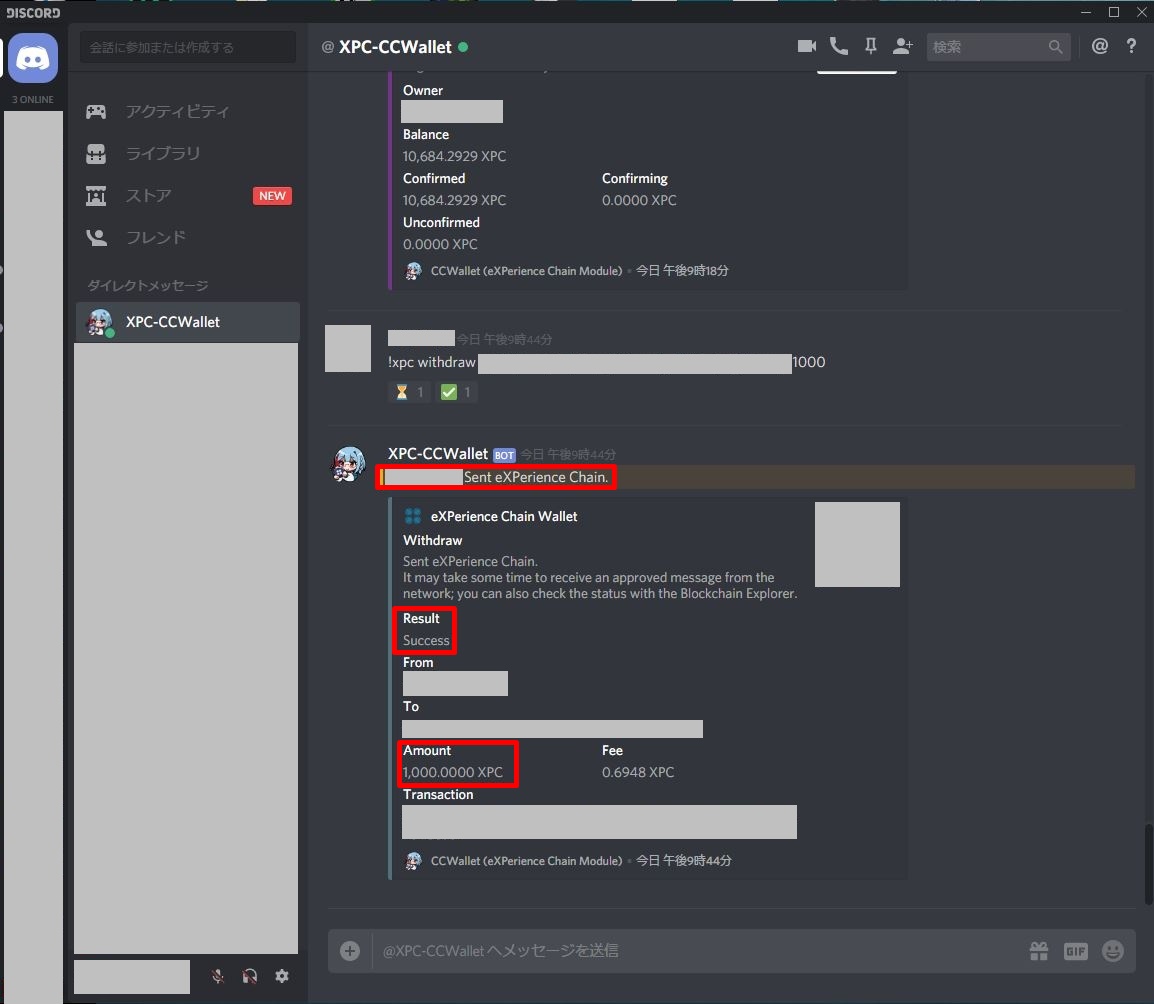
Task: Toggle headphone deafen in the user panel
Action: click(249, 976)
